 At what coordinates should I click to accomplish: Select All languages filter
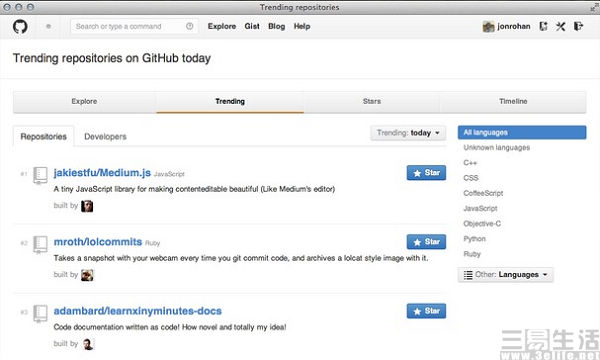pos(522,132)
